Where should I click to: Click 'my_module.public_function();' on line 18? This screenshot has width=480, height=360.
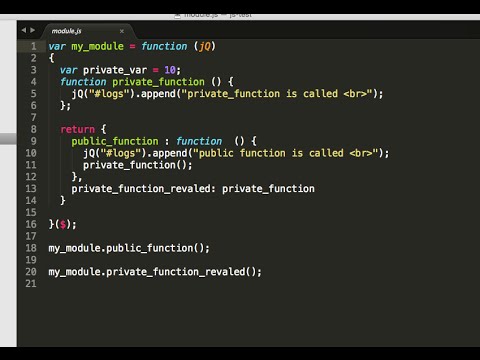coord(129,248)
